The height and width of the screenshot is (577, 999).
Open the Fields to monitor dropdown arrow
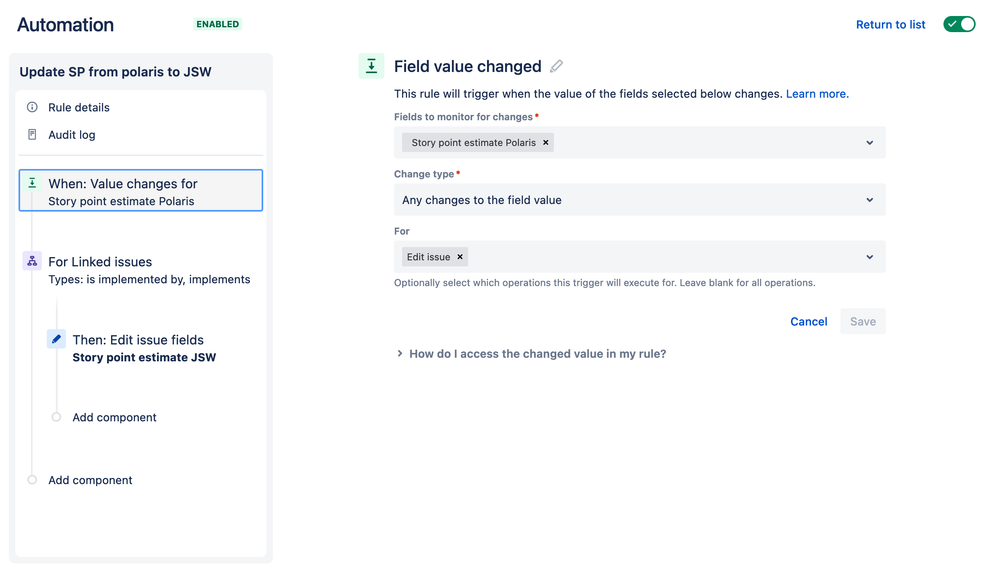point(870,143)
